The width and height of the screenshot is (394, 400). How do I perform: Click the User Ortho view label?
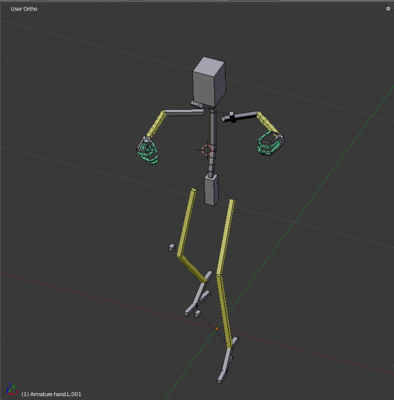(x=24, y=9)
